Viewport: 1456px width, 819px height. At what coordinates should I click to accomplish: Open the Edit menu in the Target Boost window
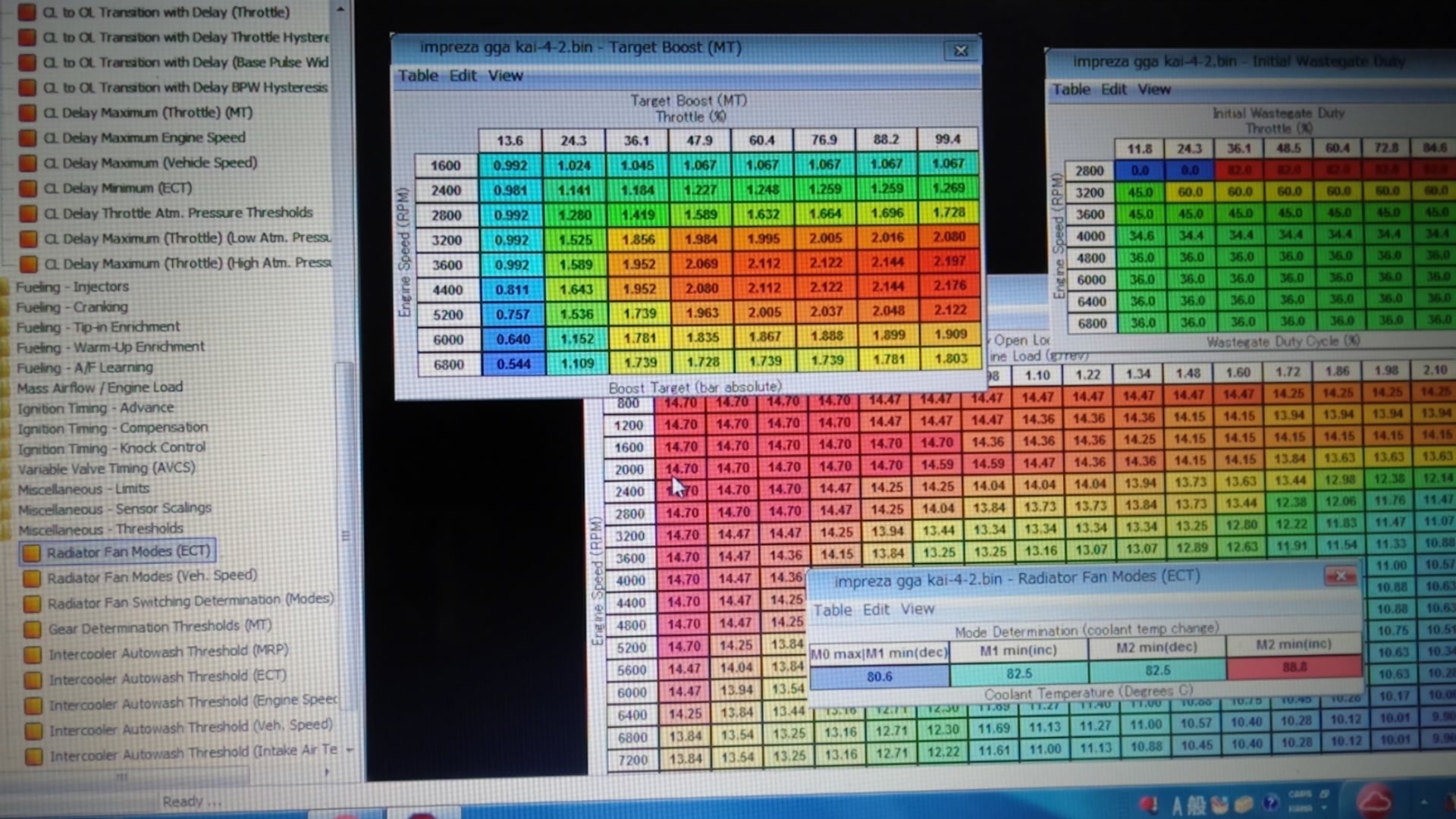(x=463, y=76)
